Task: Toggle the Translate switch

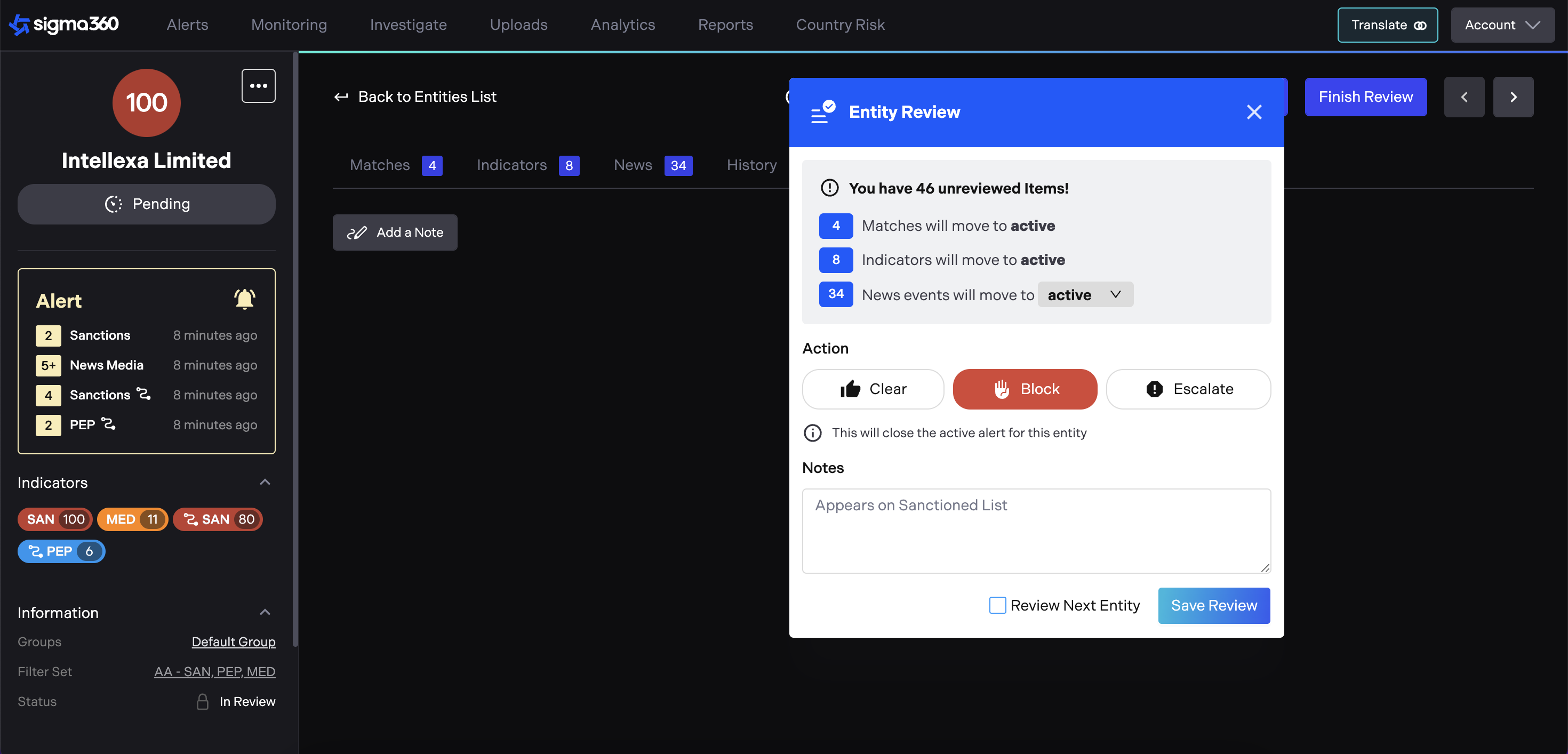Action: [1387, 25]
